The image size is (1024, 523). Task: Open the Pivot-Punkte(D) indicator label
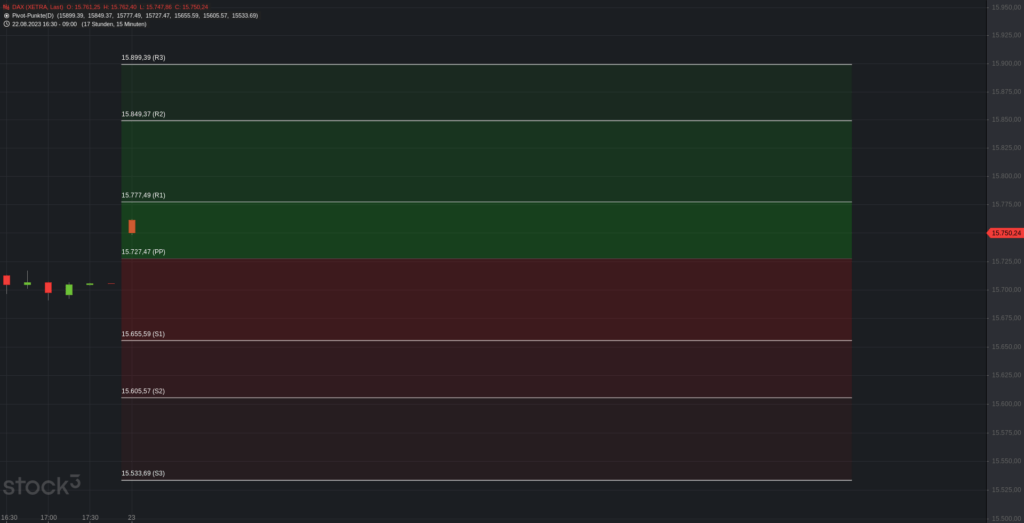pyautogui.click(x=34, y=16)
